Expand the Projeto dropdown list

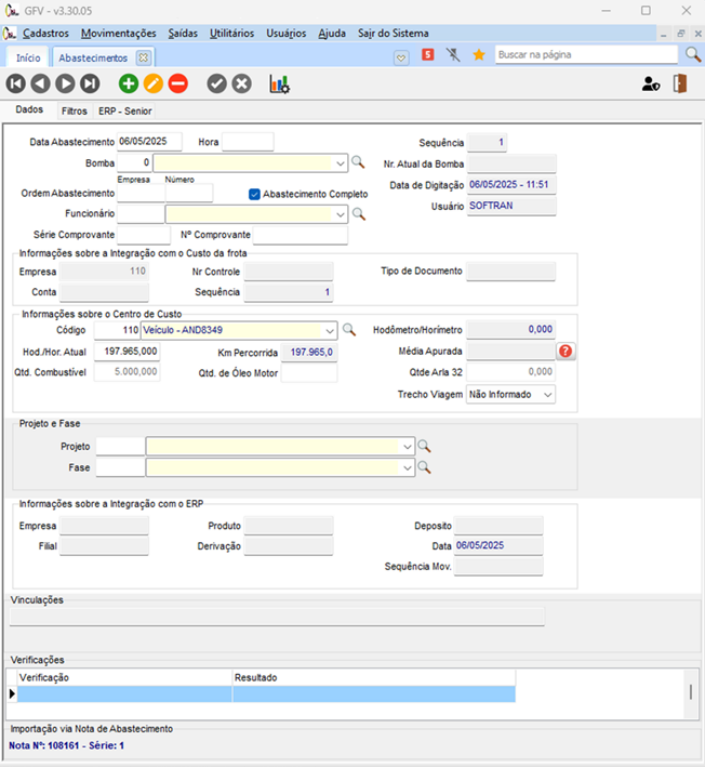point(406,446)
